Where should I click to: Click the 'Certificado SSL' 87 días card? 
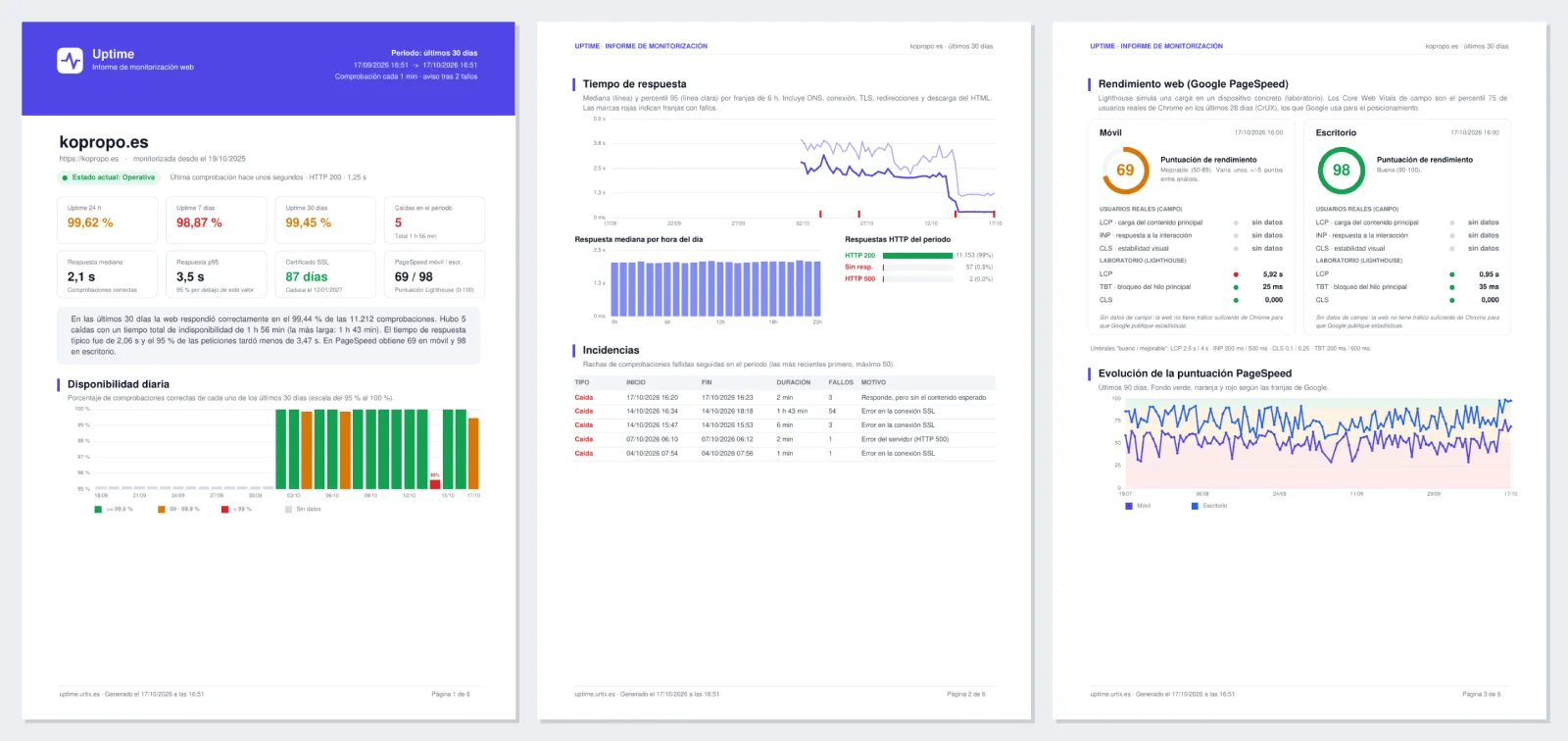pyautogui.click(x=325, y=274)
